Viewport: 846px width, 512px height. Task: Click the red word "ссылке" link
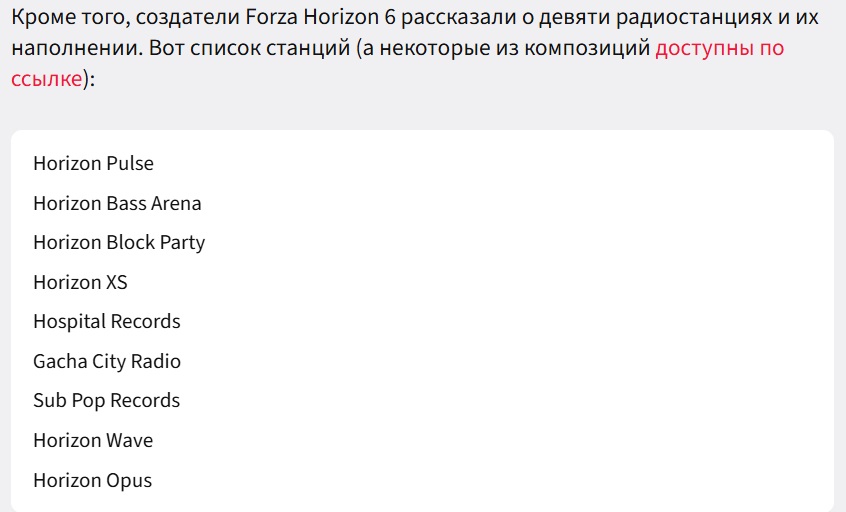46,79
